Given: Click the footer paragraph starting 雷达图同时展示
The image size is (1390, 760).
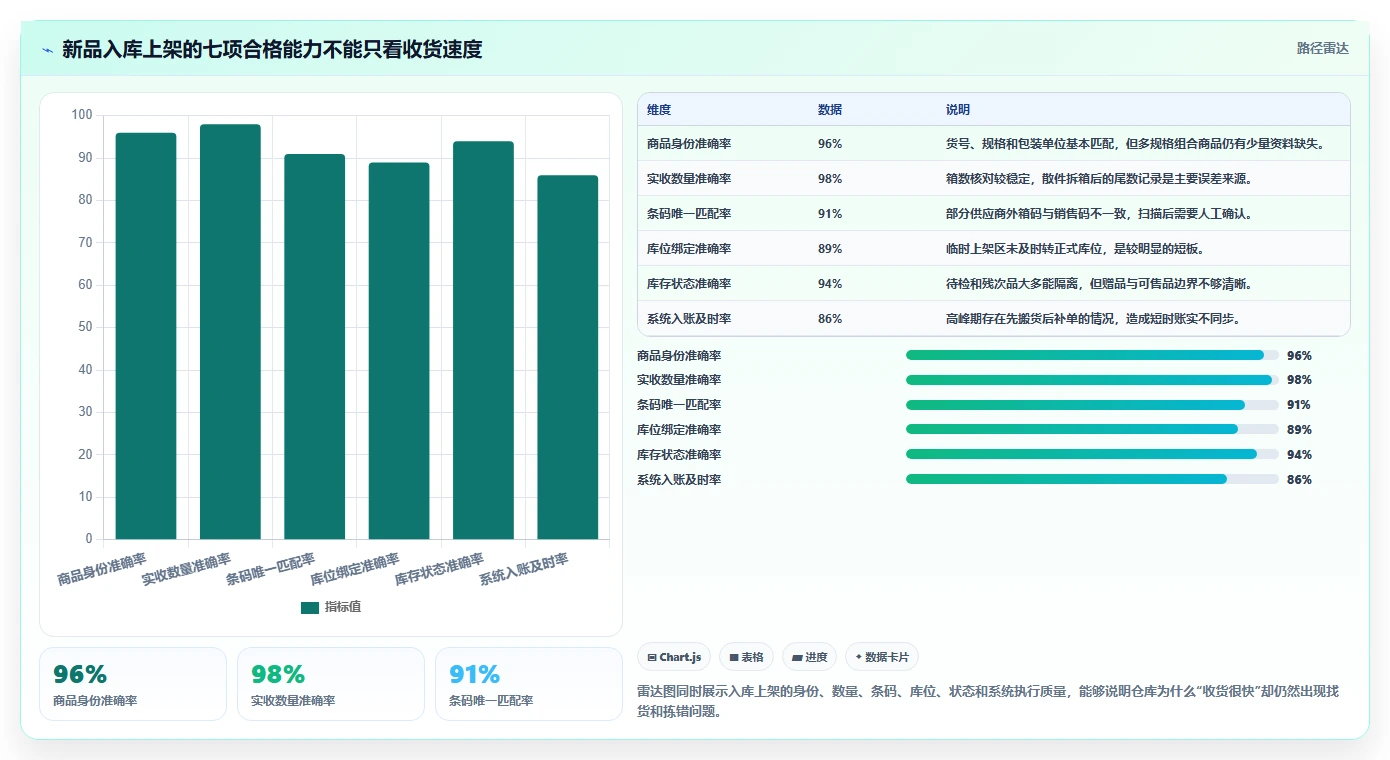Looking at the screenshot, I should coord(988,701).
